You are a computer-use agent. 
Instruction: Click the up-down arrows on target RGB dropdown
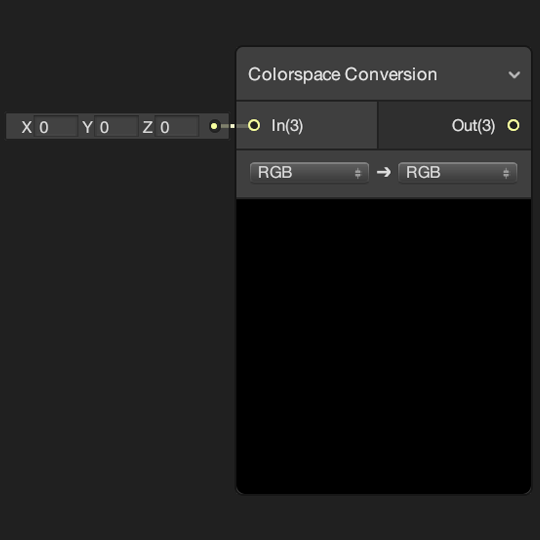tap(506, 173)
